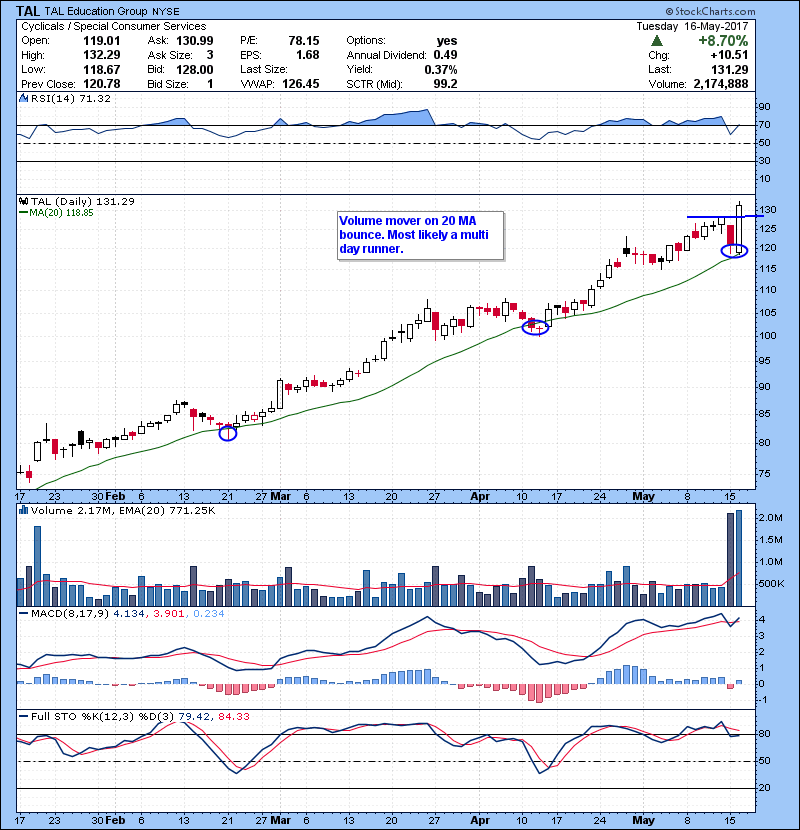Click the stochastic %K value 79.42
The height and width of the screenshot is (830, 800).
point(194,716)
